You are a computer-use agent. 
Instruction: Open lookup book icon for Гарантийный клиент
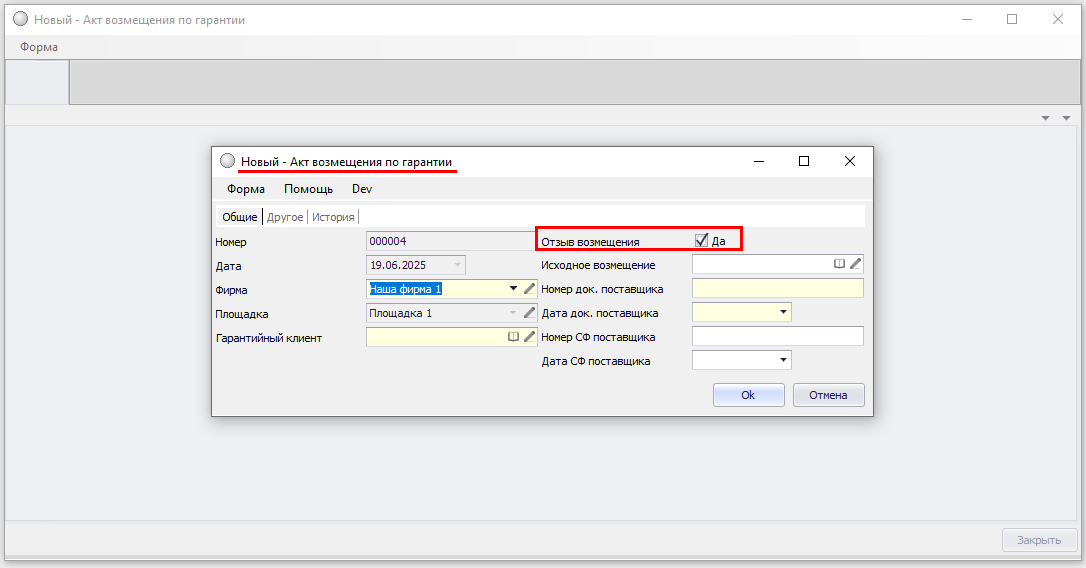pos(513,338)
